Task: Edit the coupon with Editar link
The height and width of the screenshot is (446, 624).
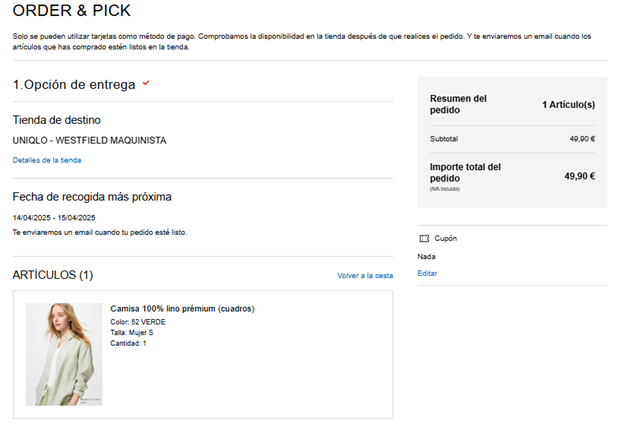Action: point(427,273)
